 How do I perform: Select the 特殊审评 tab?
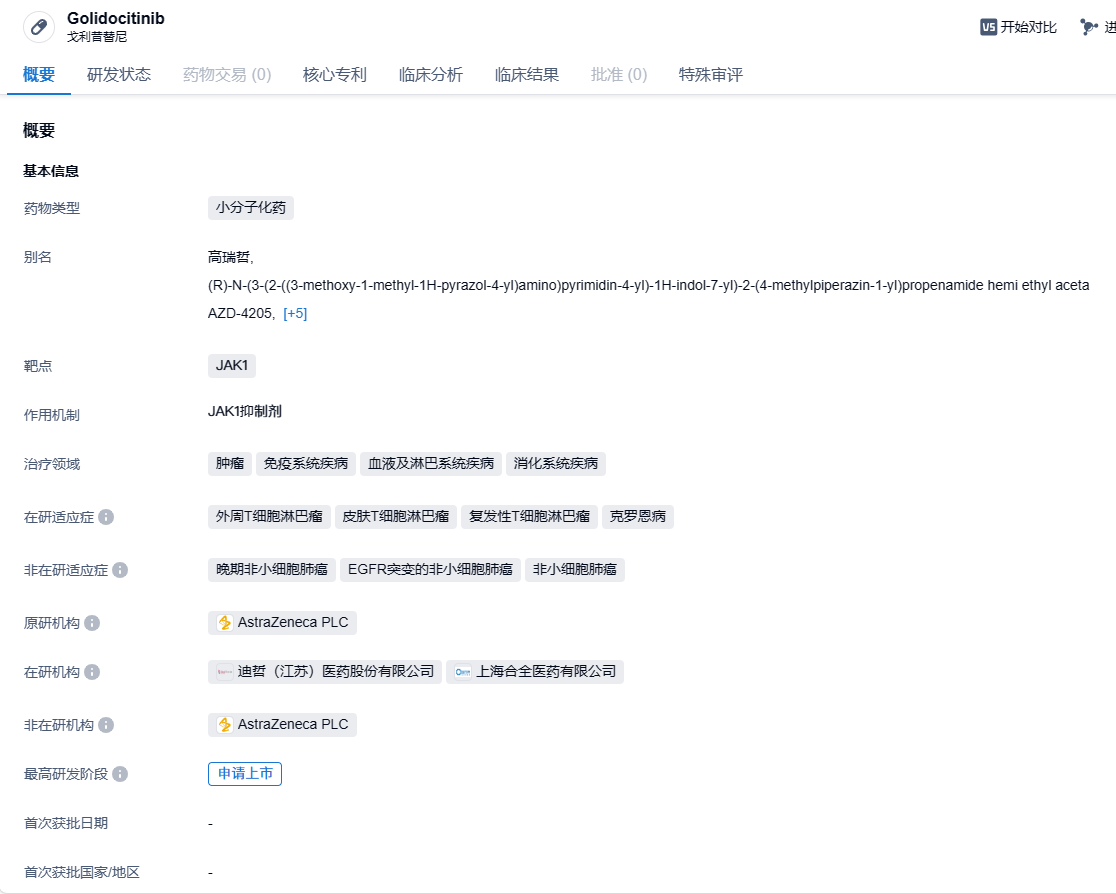(x=711, y=75)
